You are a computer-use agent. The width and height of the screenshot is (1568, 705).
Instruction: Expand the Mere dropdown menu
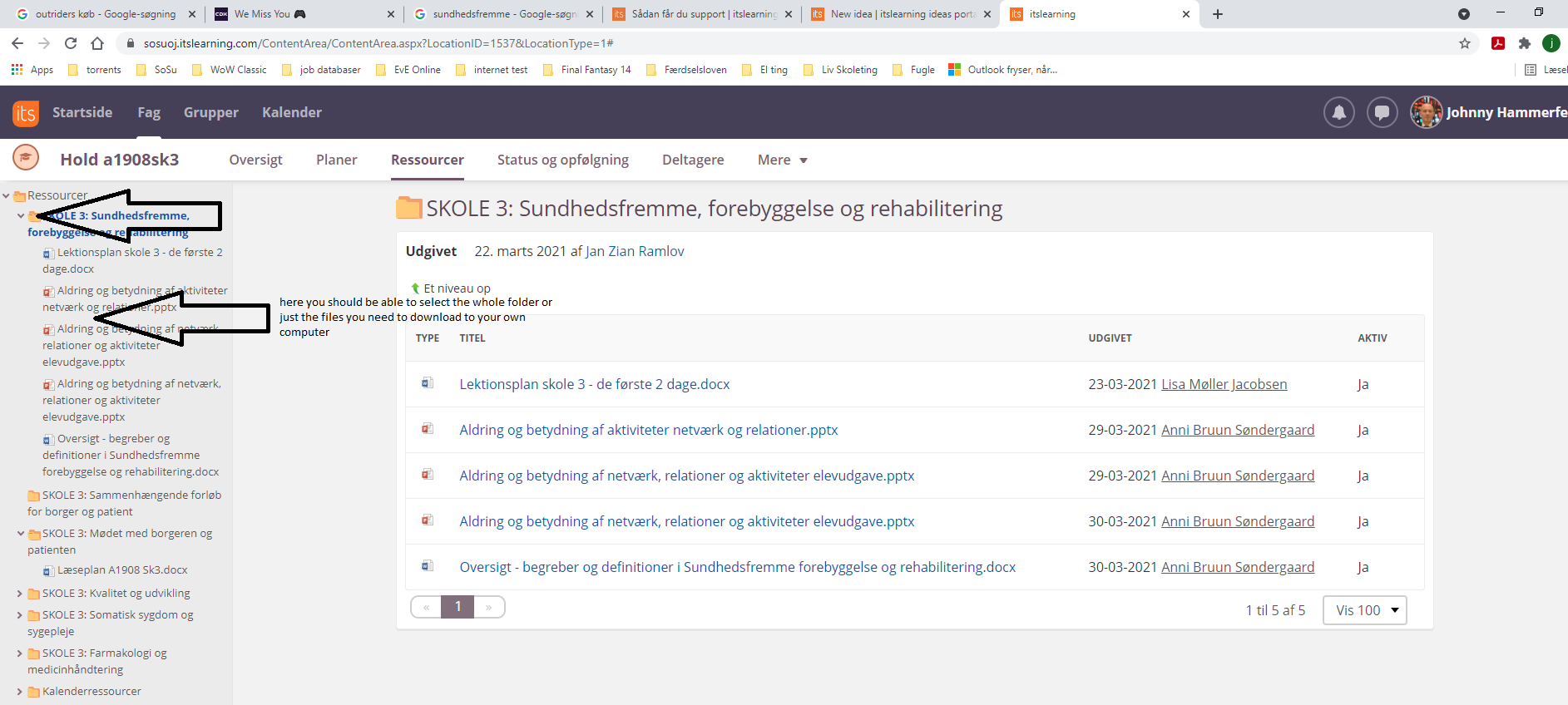click(x=782, y=160)
